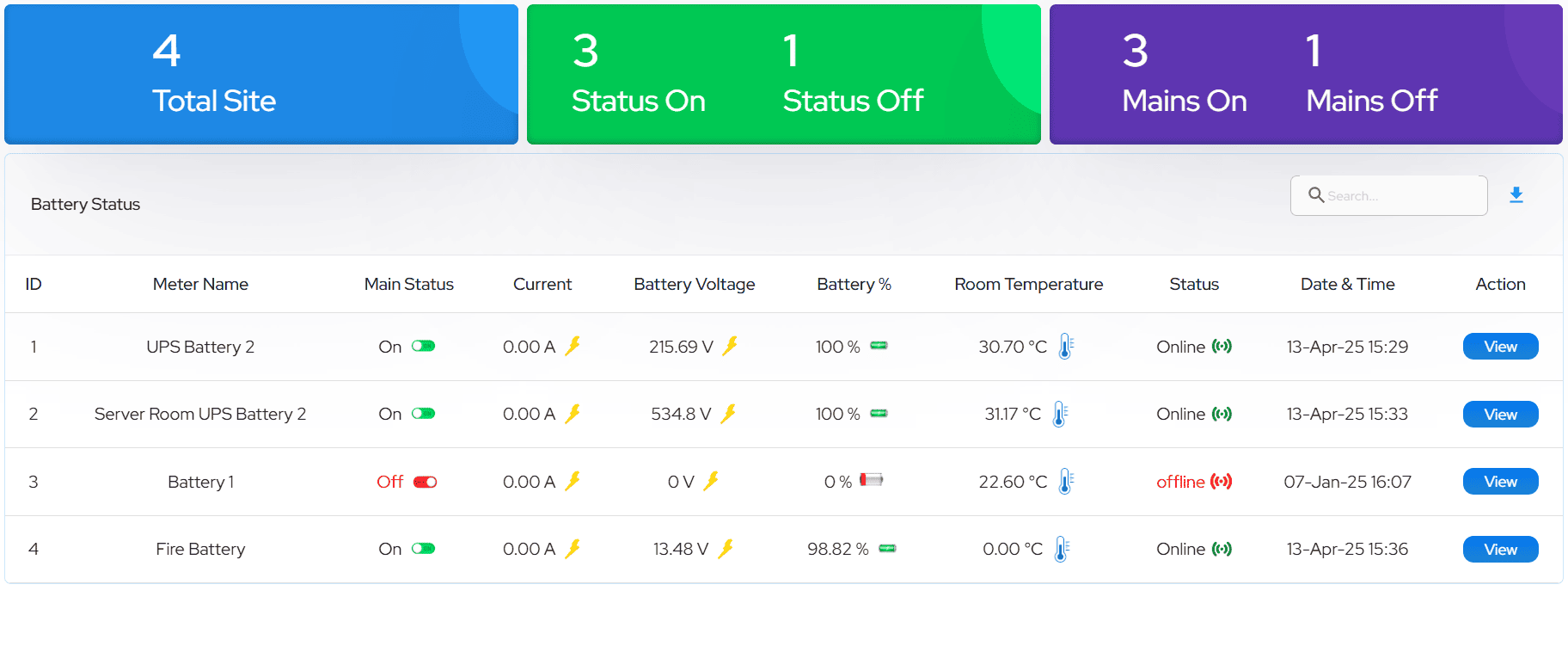1568x646 pixels.
Task: Click the download icon beside search
Action: coord(1516,195)
